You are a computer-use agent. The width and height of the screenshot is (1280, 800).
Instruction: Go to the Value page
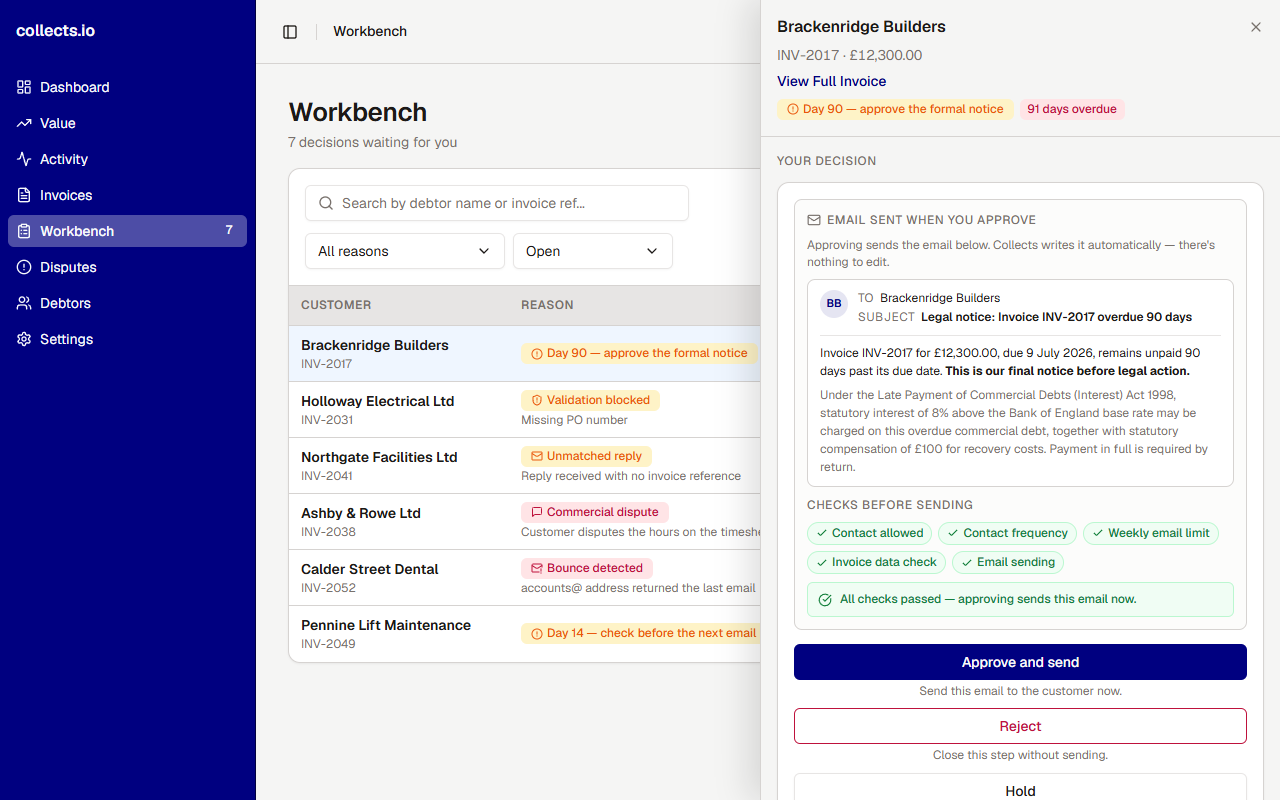coord(127,123)
